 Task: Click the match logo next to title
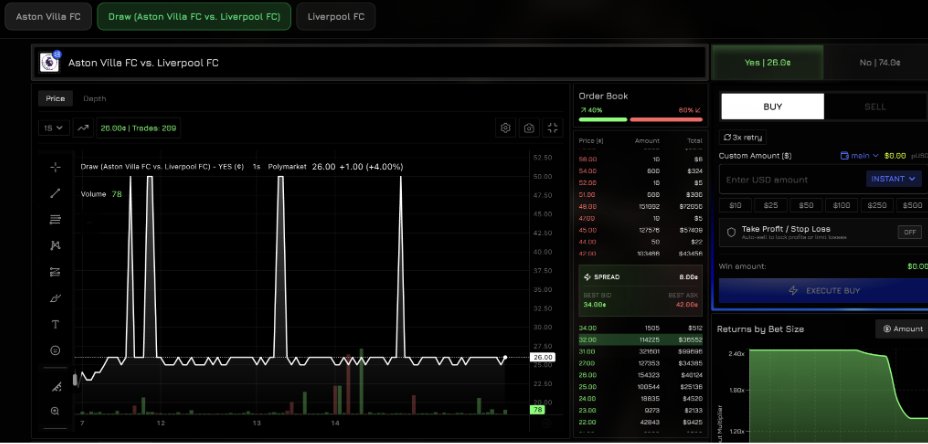pyautogui.click(x=49, y=62)
